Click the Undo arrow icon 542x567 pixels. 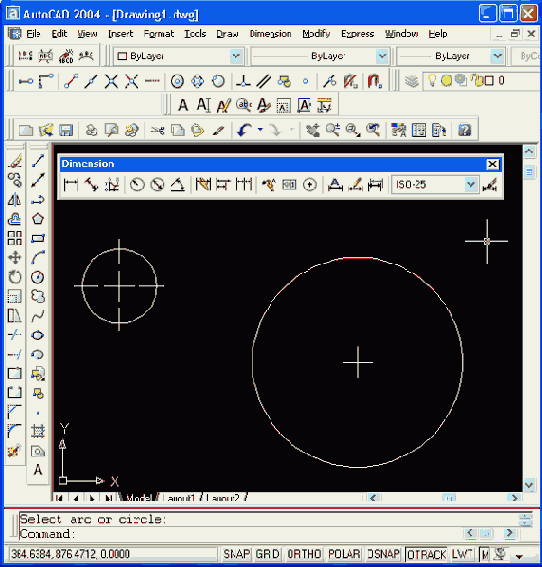(245, 130)
